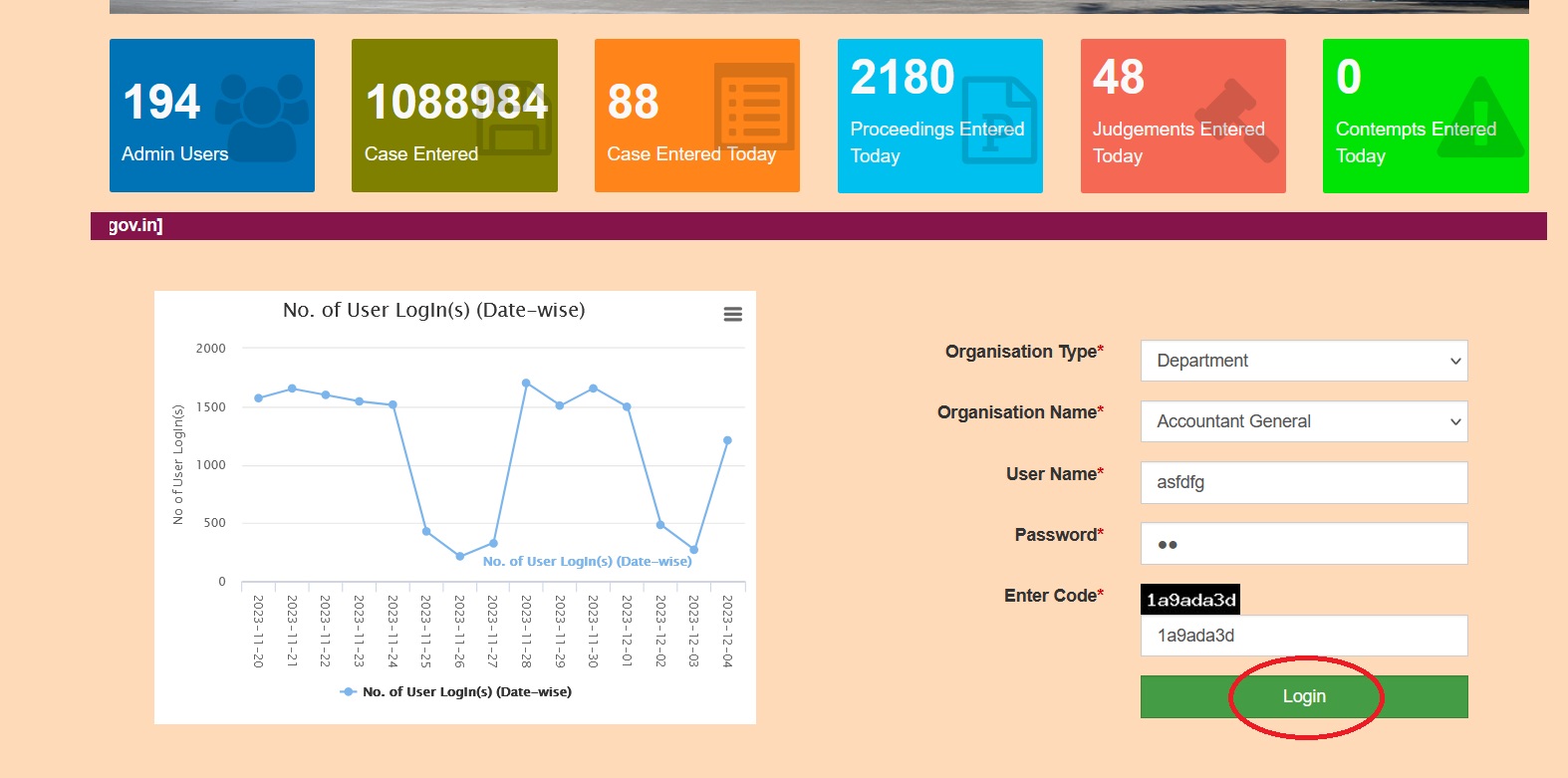Click the 2023-12-04 data point on chart
1568x778 pixels.
pos(727,440)
